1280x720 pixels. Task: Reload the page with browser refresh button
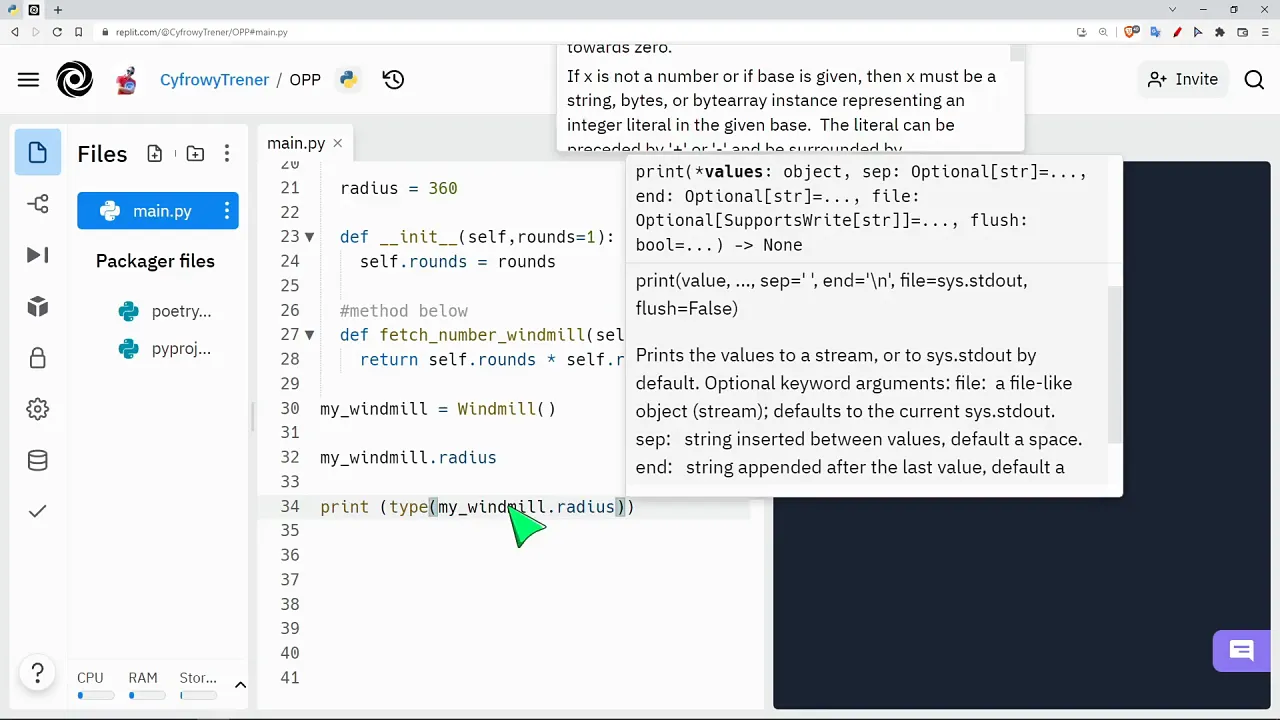(x=57, y=32)
